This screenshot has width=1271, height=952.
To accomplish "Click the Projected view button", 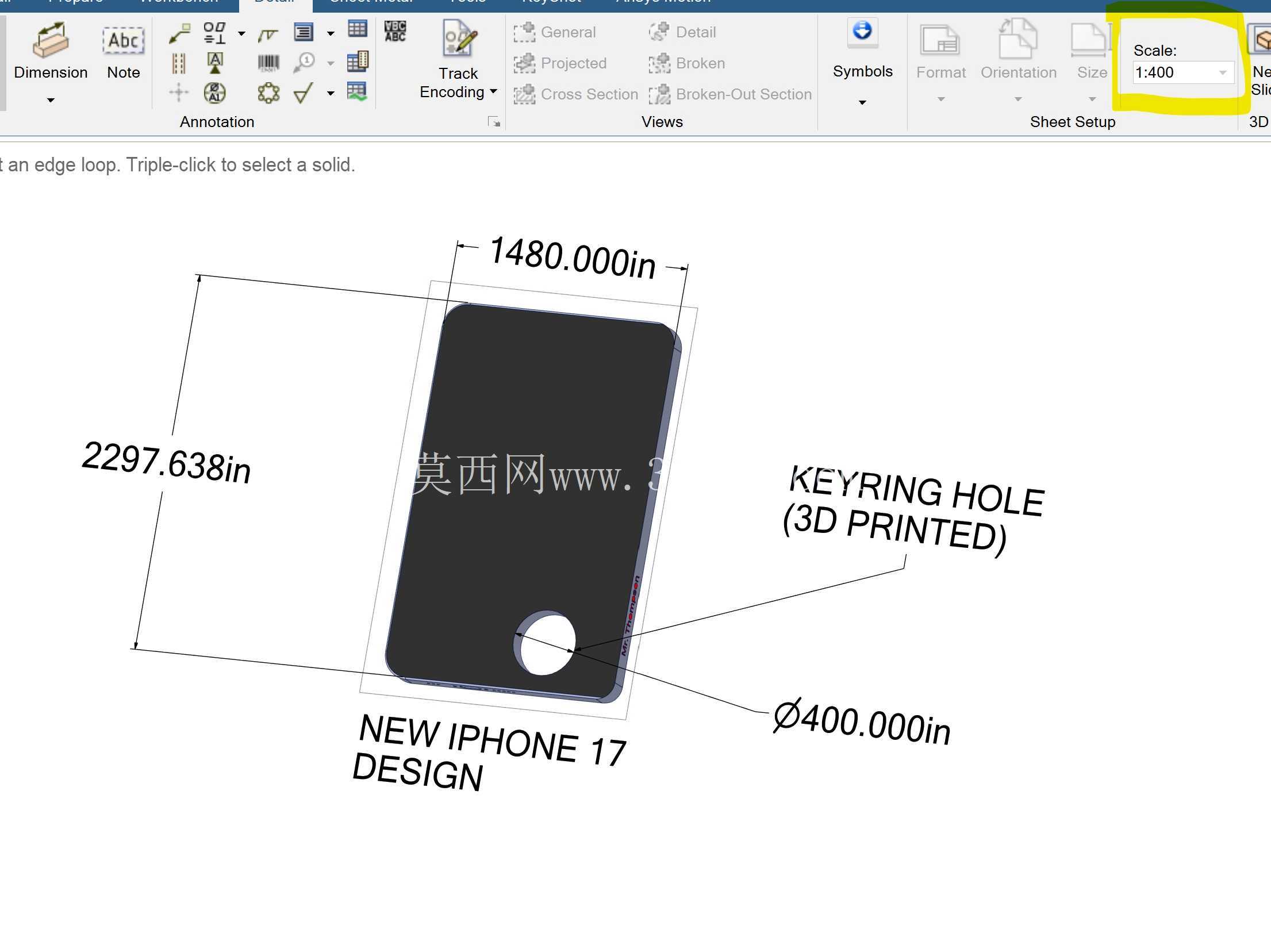I will (560, 63).
